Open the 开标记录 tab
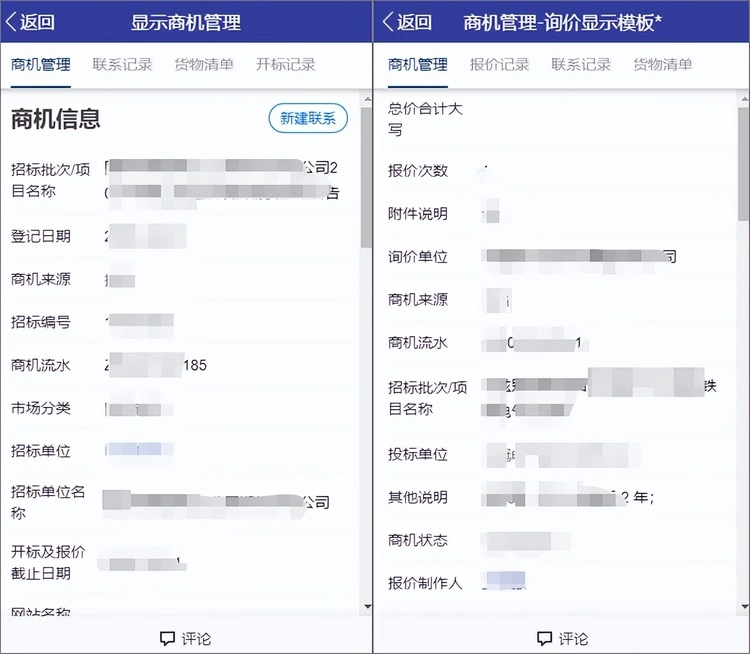The width and height of the screenshot is (750, 654). [285, 65]
